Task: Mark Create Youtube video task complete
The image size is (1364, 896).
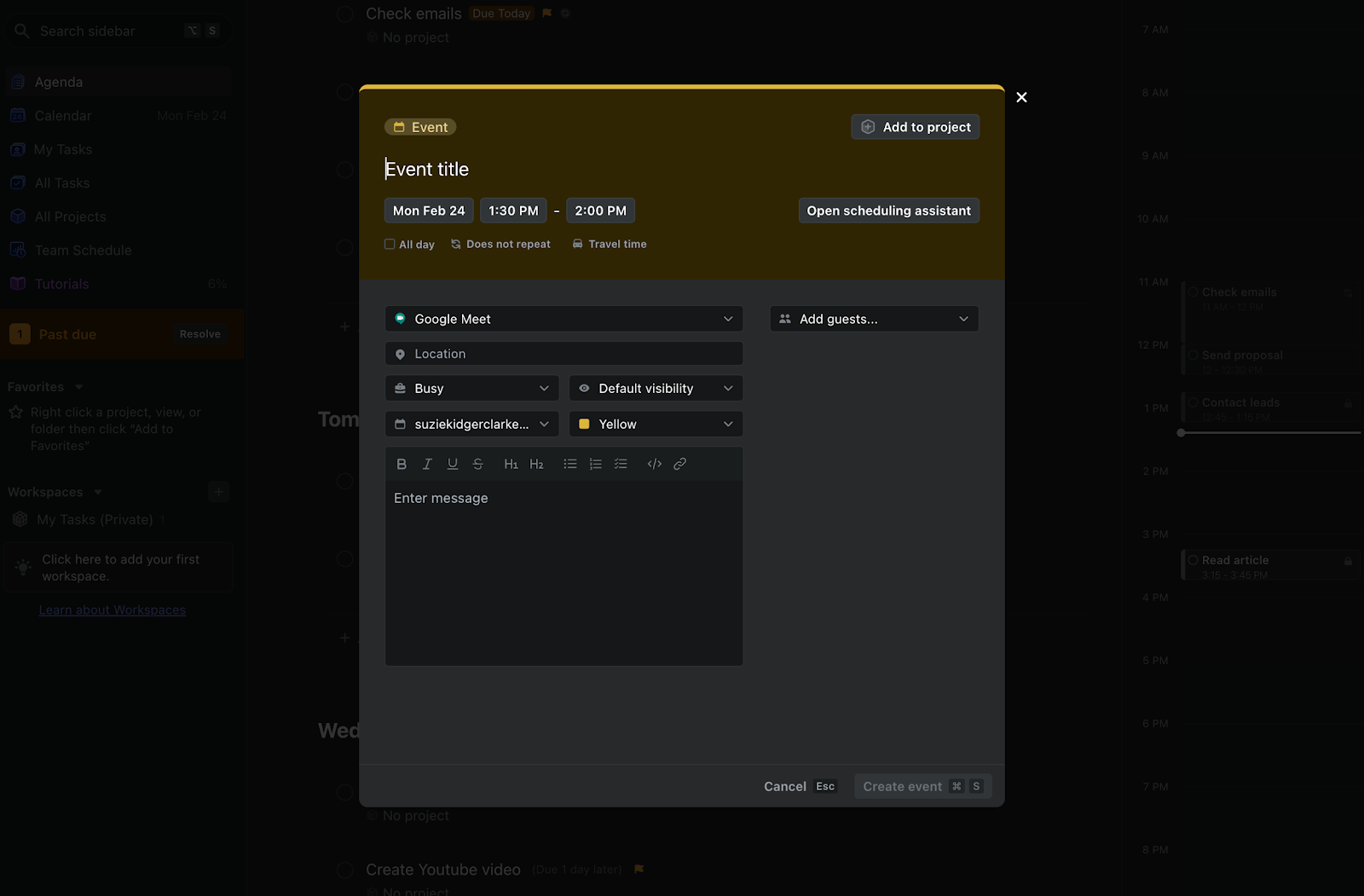Action: coord(345,870)
